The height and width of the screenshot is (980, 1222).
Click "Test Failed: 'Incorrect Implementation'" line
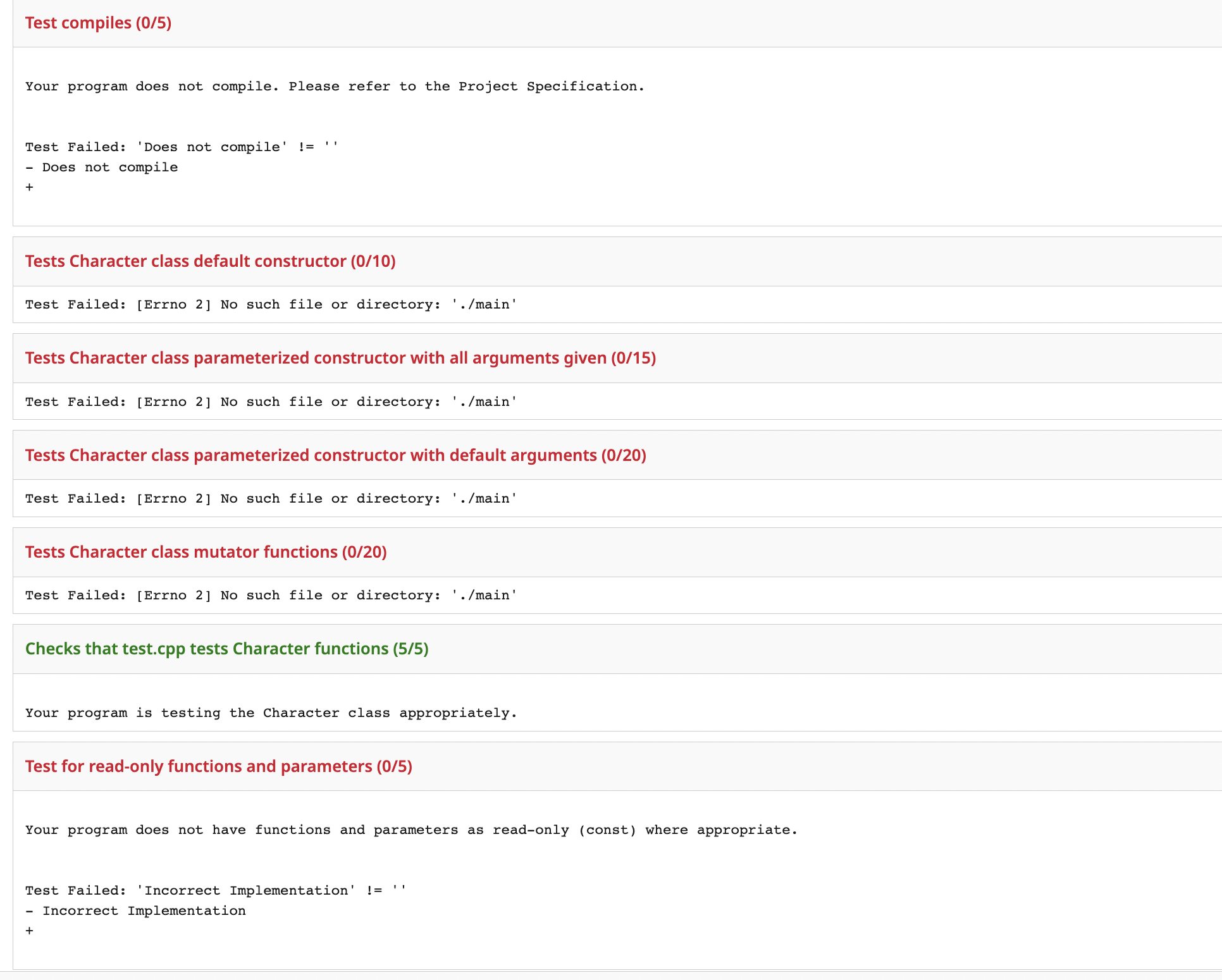[x=216, y=890]
